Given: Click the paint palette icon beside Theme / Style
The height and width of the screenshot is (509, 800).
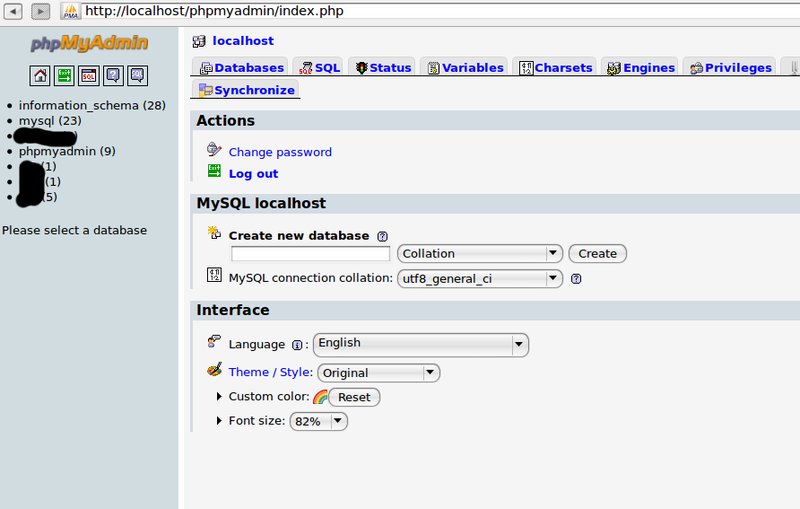Looking at the screenshot, I should (214, 369).
